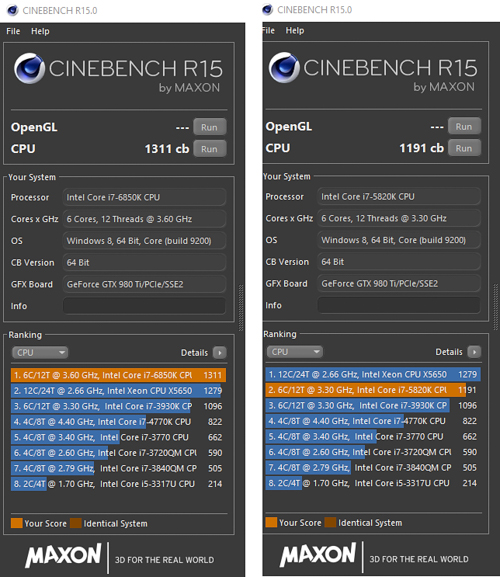Click the Identical System swatch in right window
500x577 pixels.
point(330,523)
